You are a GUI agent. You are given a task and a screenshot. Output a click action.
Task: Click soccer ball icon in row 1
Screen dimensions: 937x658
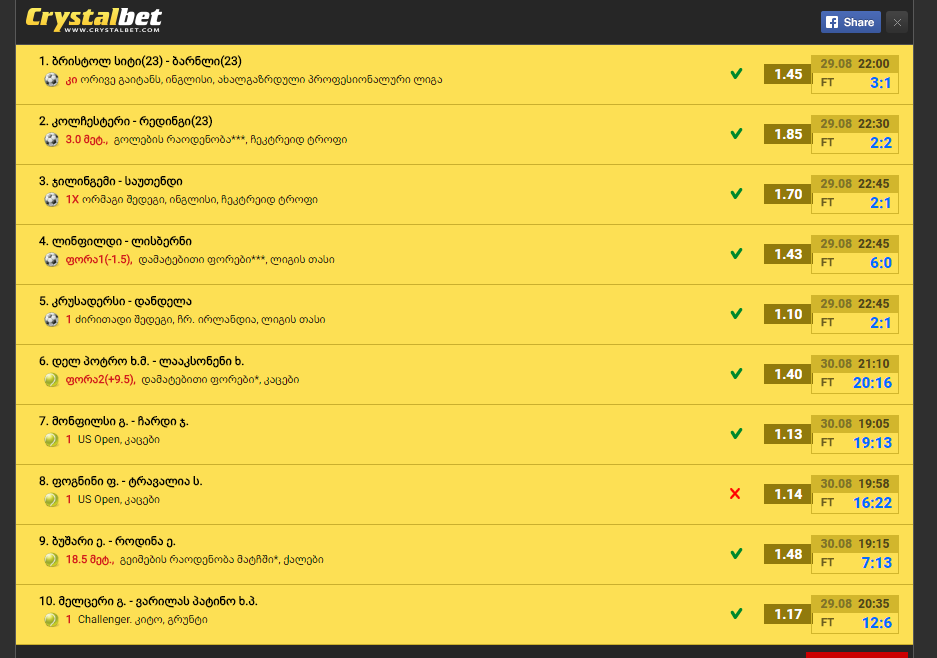click(x=51, y=79)
